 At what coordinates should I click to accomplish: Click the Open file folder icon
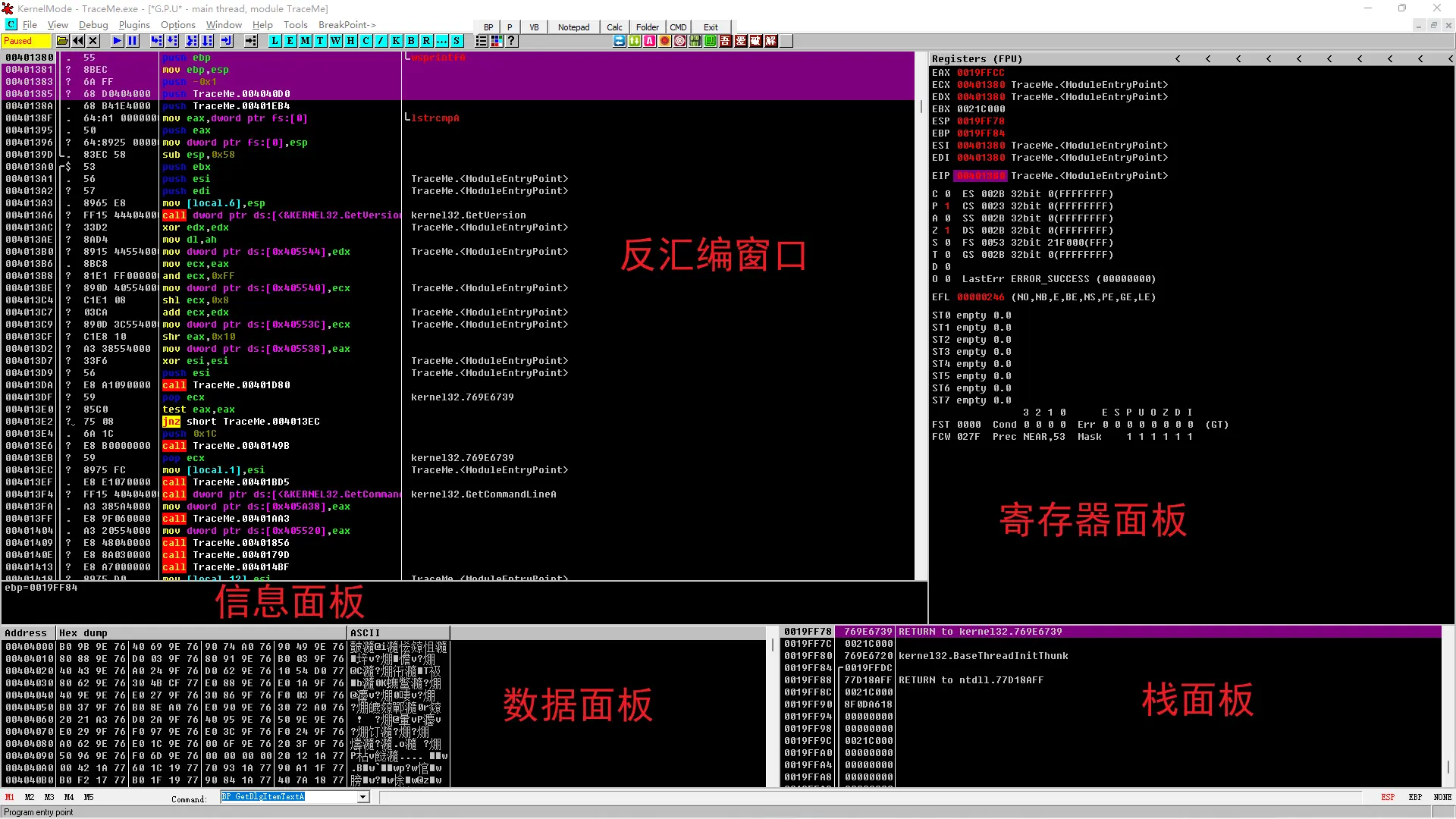(62, 41)
